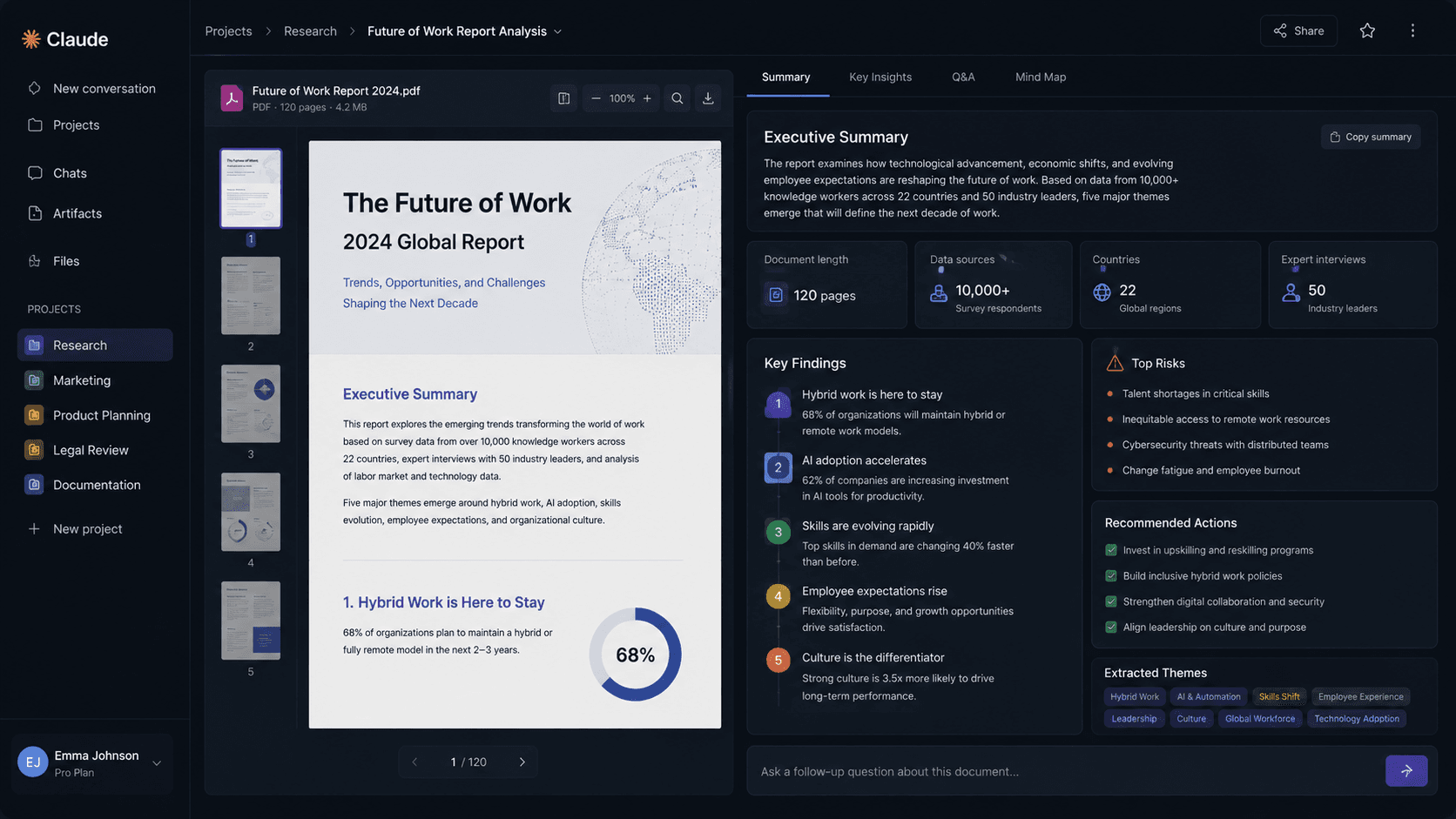Search within the PDF document

click(677, 98)
